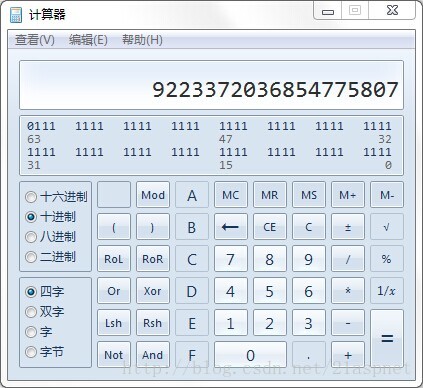
Task: Click the RoL rotate left key
Action: click(114, 259)
